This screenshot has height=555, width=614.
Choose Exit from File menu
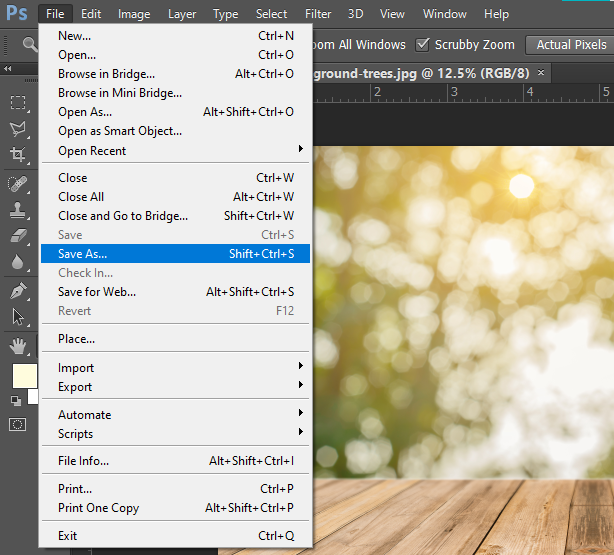coord(175,536)
